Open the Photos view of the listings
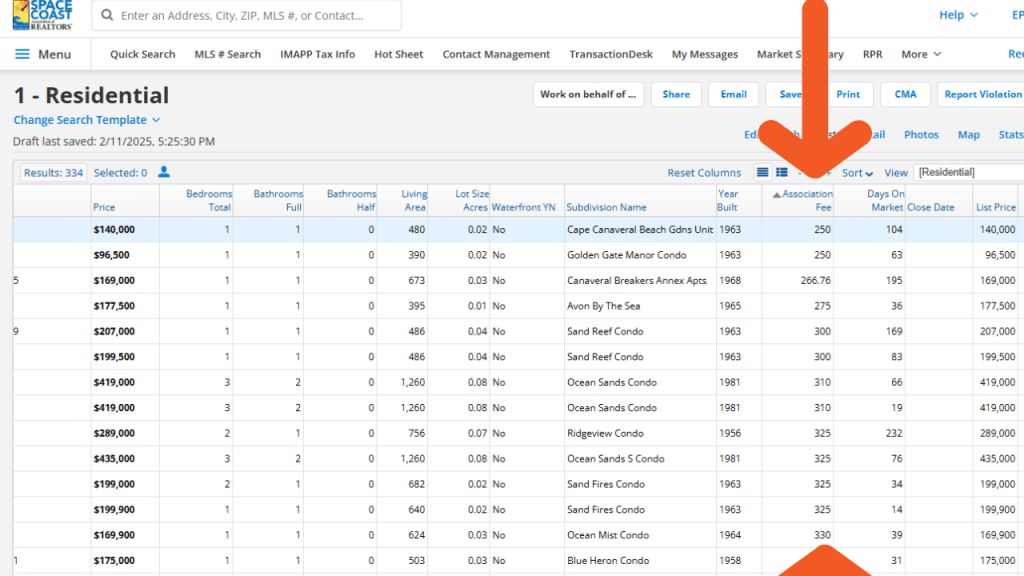 click(x=920, y=134)
